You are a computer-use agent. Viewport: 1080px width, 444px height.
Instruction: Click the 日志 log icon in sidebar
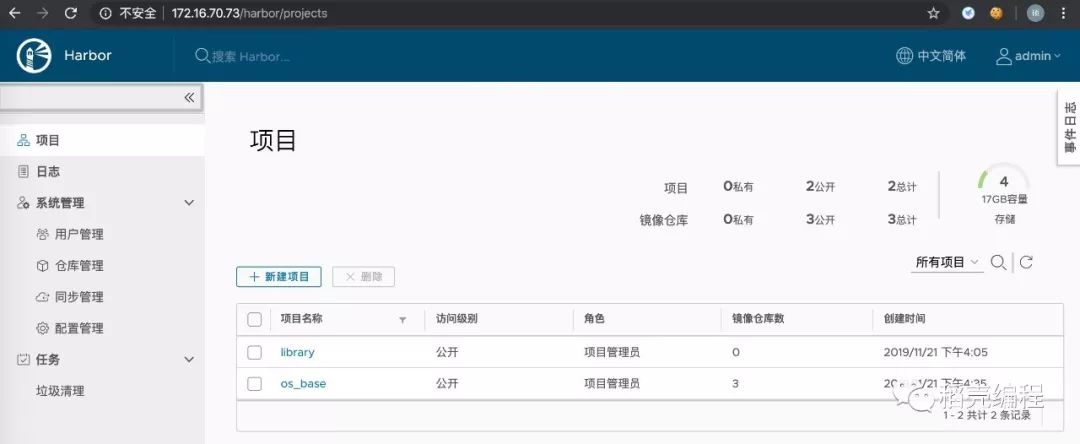23,171
